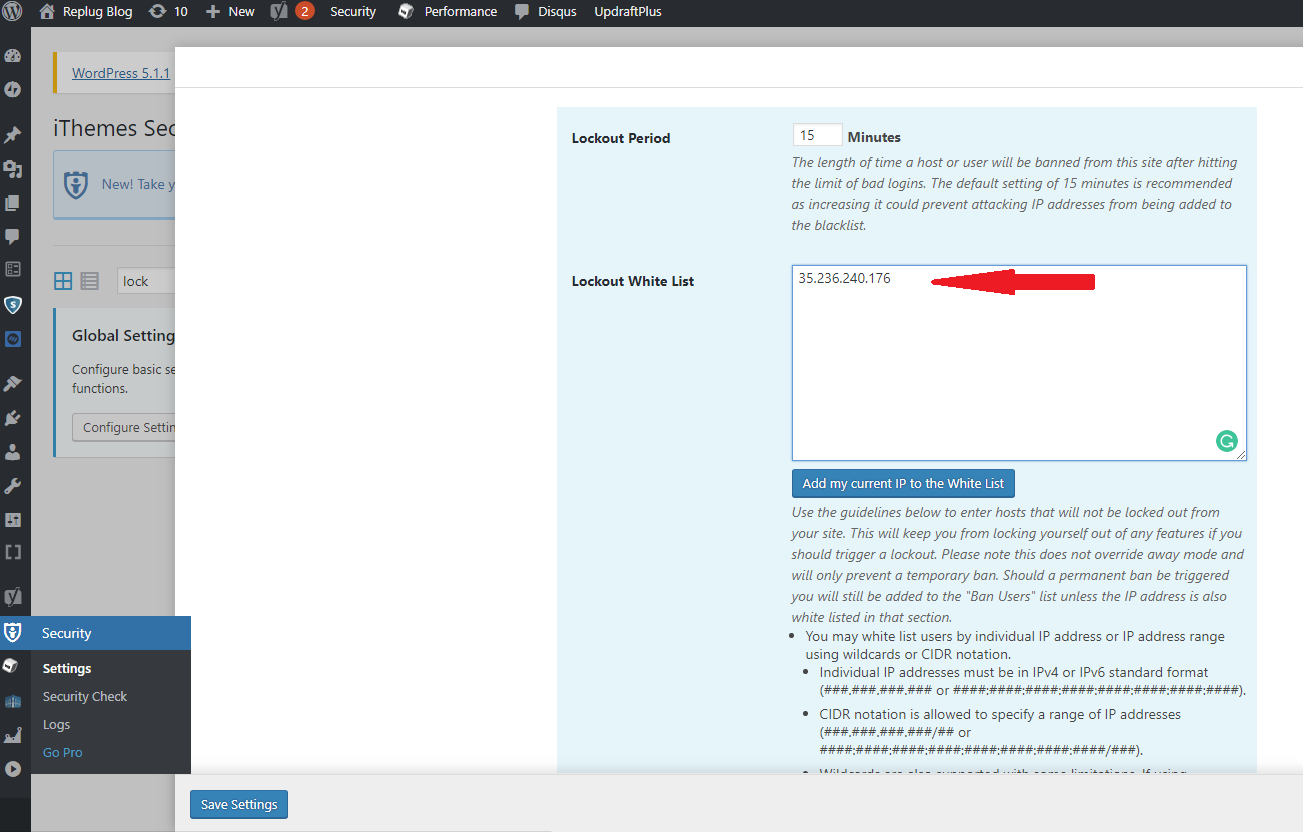The width and height of the screenshot is (1303, 832).
Task: Open the Media library sidebar icon
Action: (x=13, y=169)
